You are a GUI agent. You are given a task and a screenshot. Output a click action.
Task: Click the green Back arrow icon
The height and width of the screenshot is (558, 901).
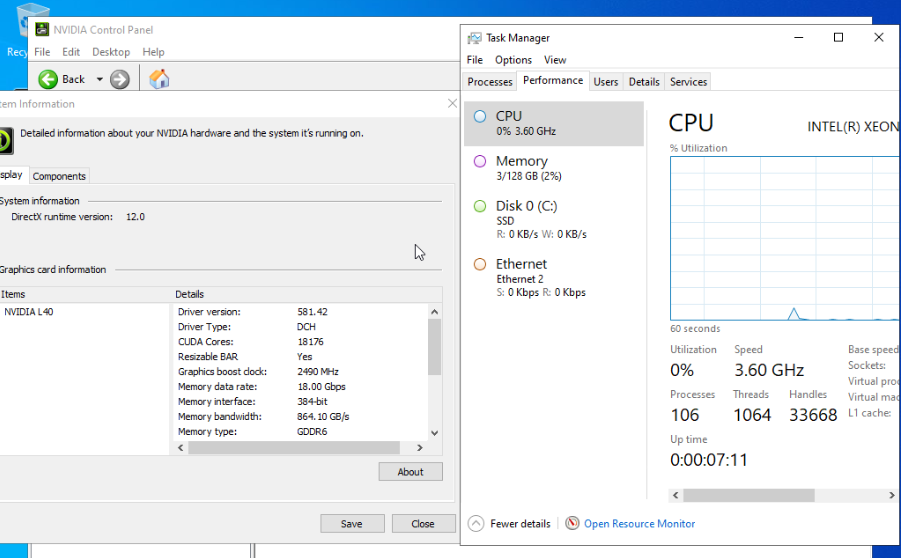pos(48,79)
